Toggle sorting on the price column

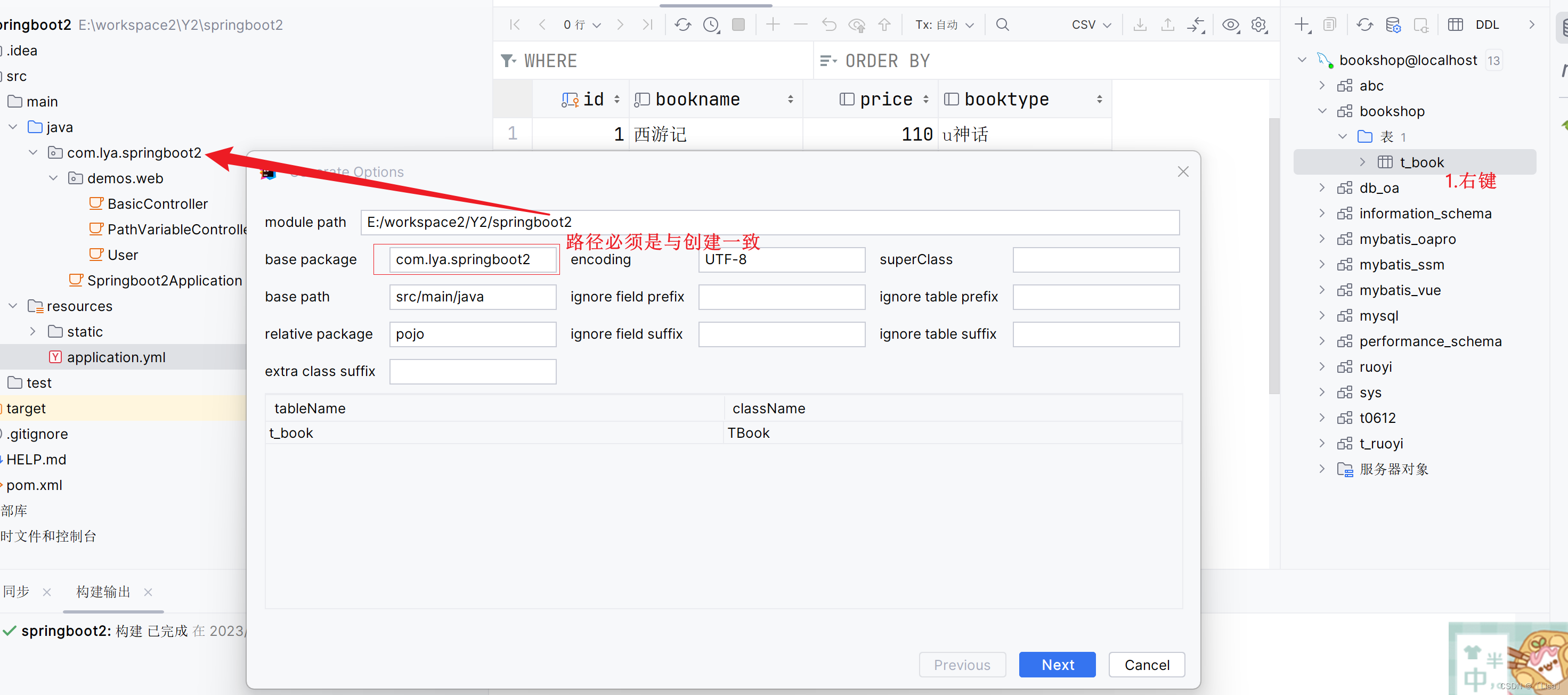coord(927,99)
